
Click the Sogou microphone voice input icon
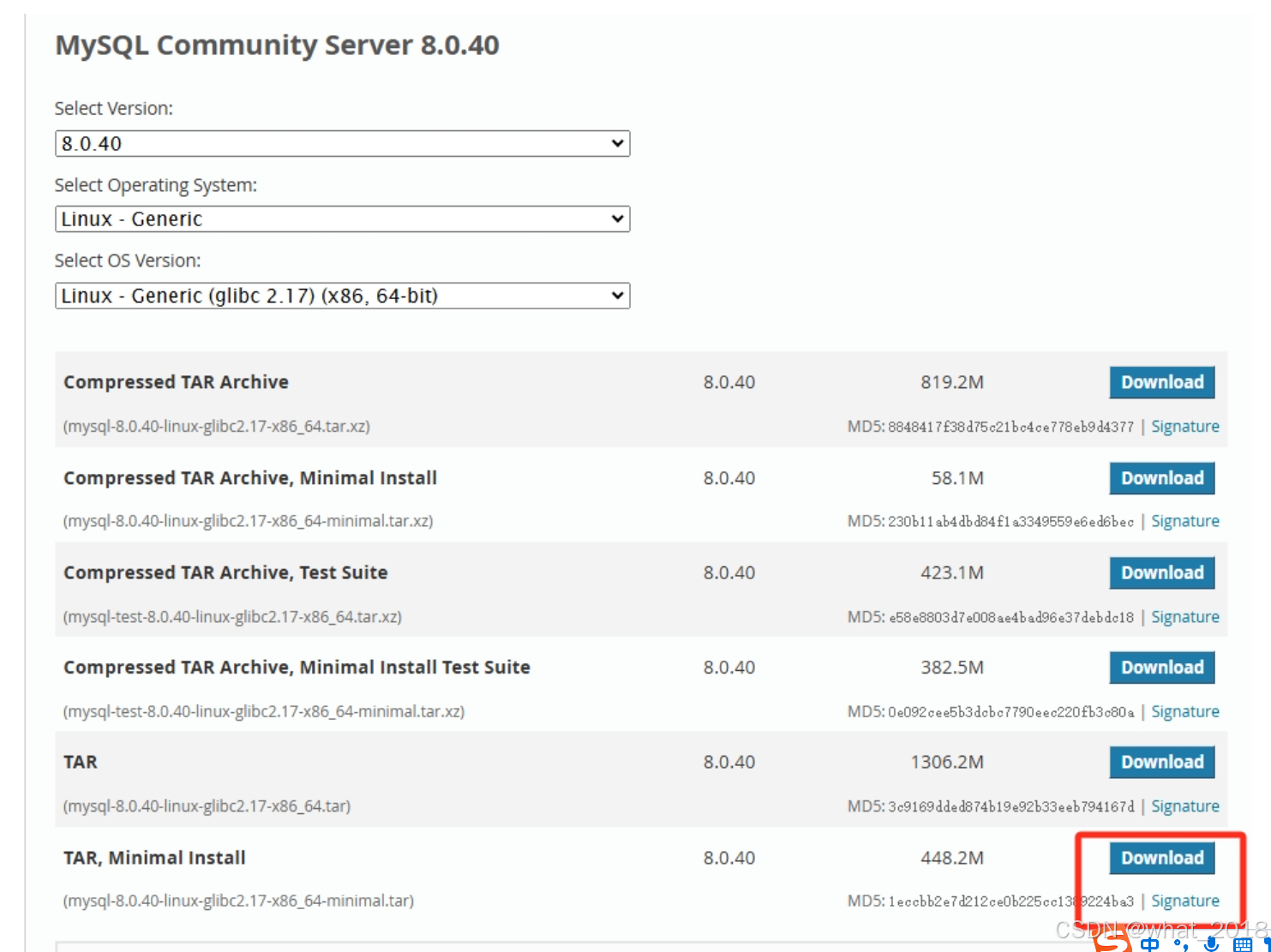[x=1211, y=944]
